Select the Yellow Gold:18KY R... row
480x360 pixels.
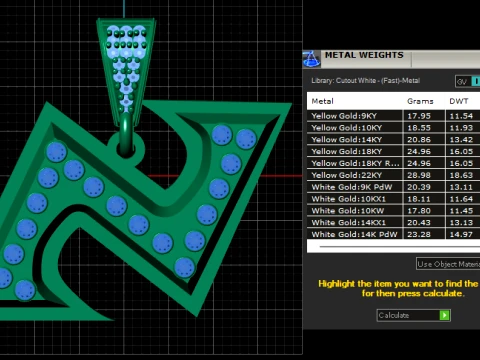[393, 163]
